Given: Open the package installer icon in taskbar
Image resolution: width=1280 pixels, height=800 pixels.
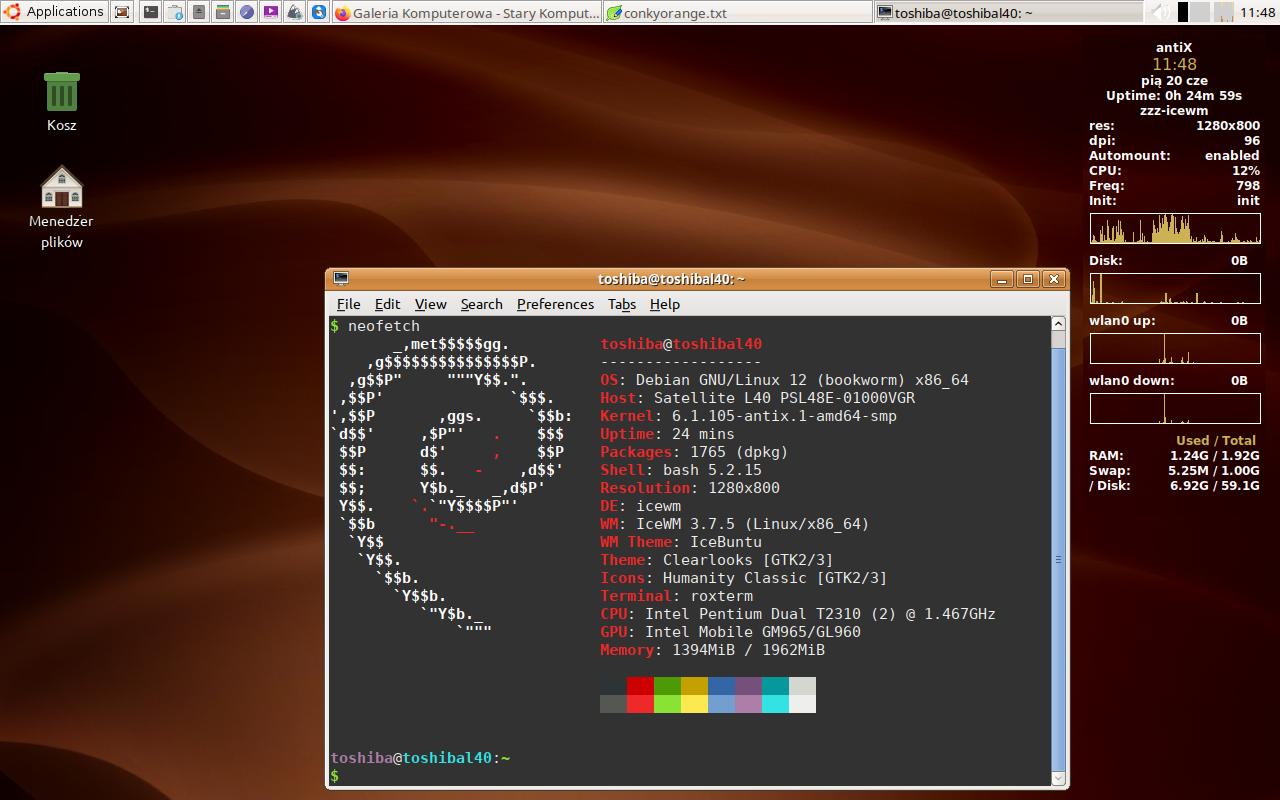Looking at the screenshot, I should (x=175, y=12).
